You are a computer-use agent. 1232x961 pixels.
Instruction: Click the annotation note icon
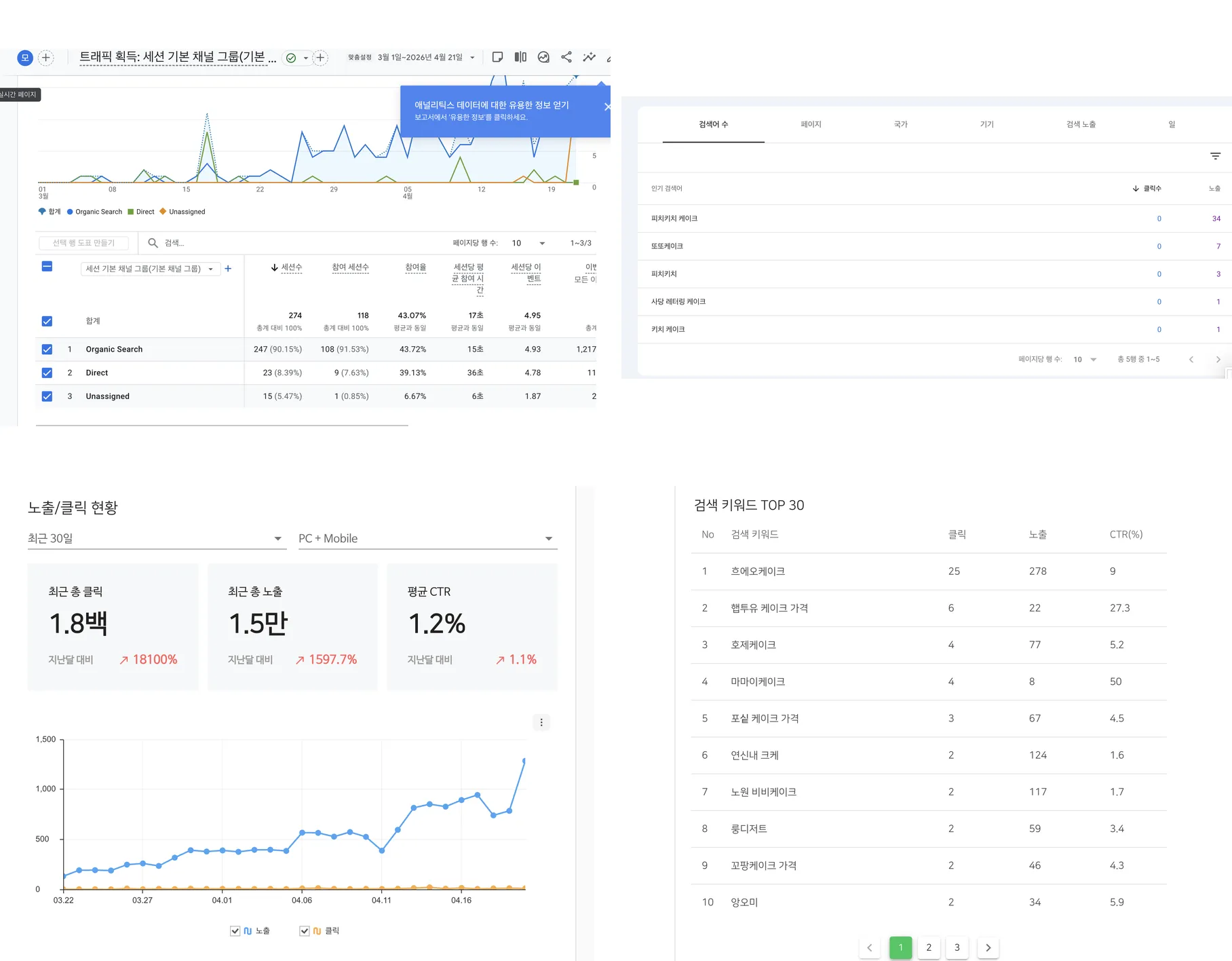497,57
